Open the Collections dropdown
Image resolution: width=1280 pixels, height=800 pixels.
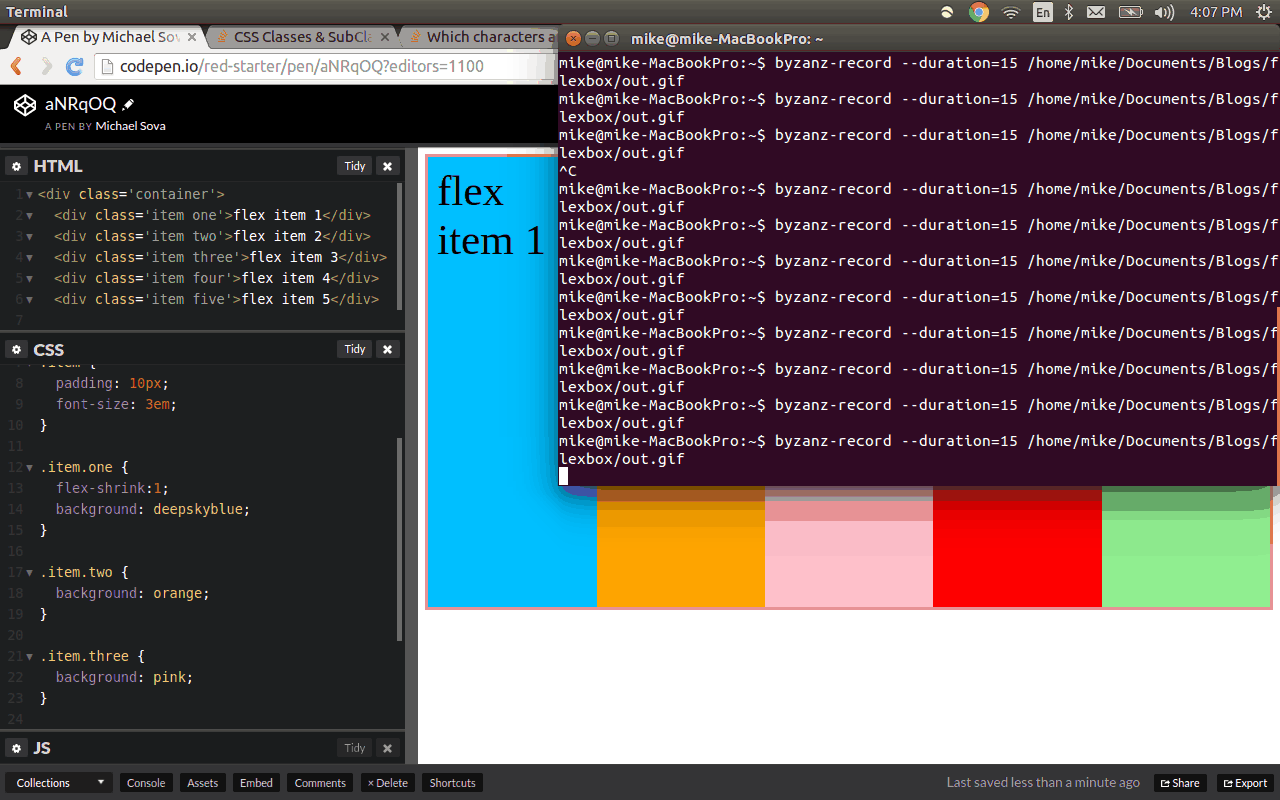(59, 783)
